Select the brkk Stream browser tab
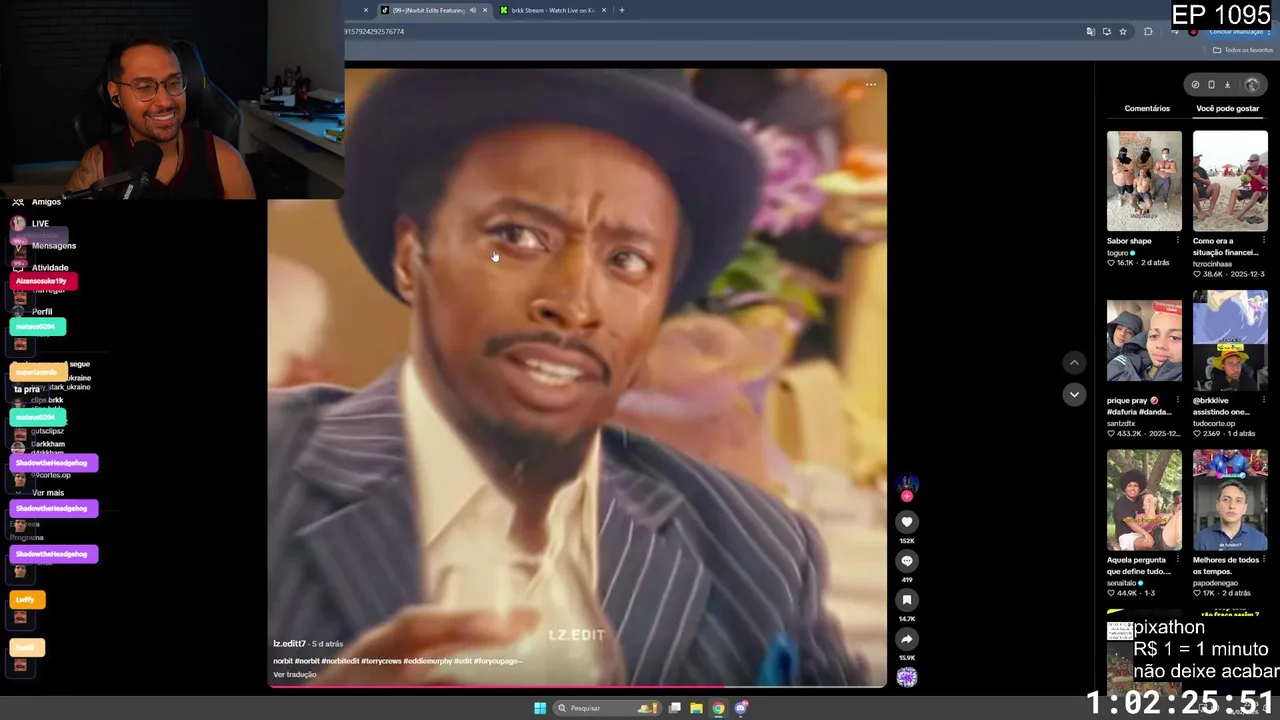Image resolution: width=1280 pixels, height=720 pixels. [552, 10]
